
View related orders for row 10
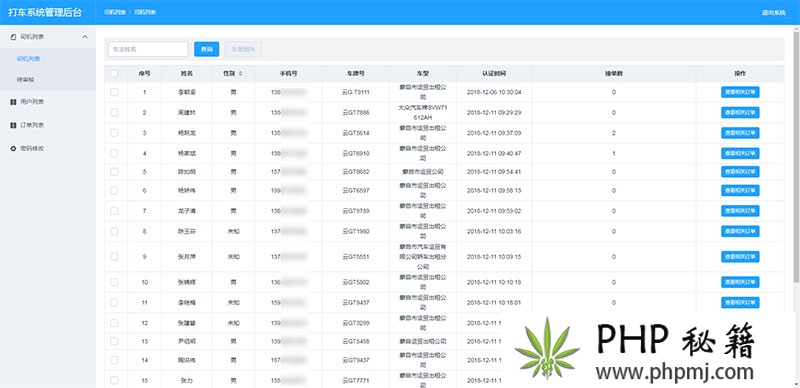[x=740, y=282]
